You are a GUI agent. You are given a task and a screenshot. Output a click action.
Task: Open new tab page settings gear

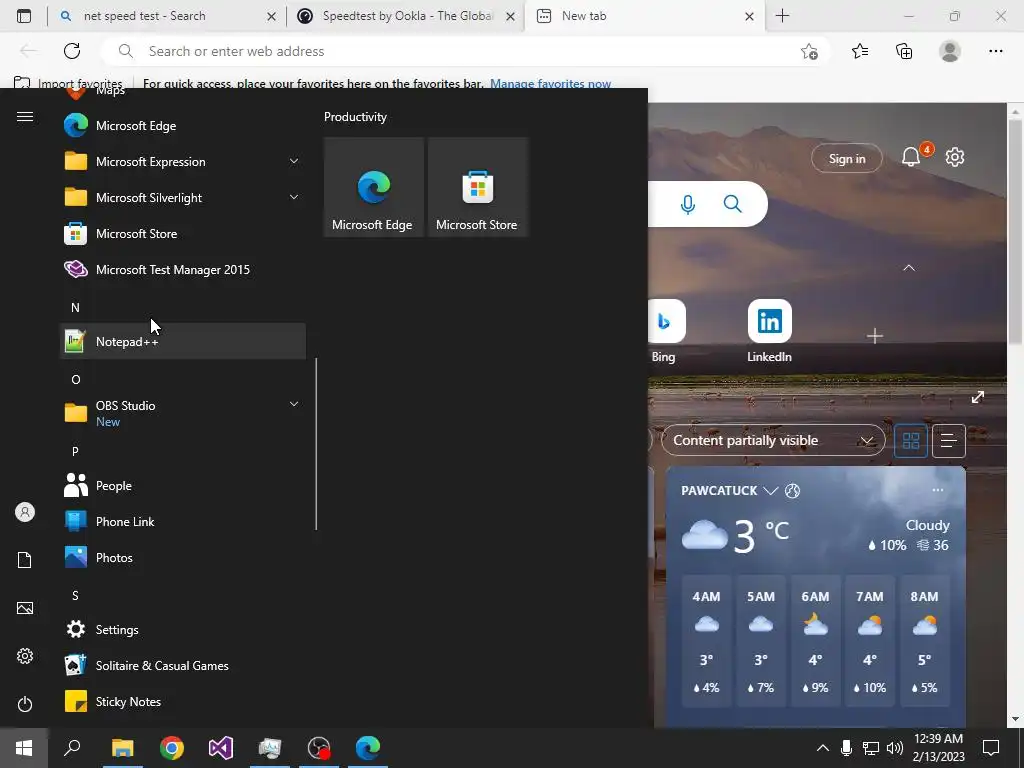tap(955, 157)
